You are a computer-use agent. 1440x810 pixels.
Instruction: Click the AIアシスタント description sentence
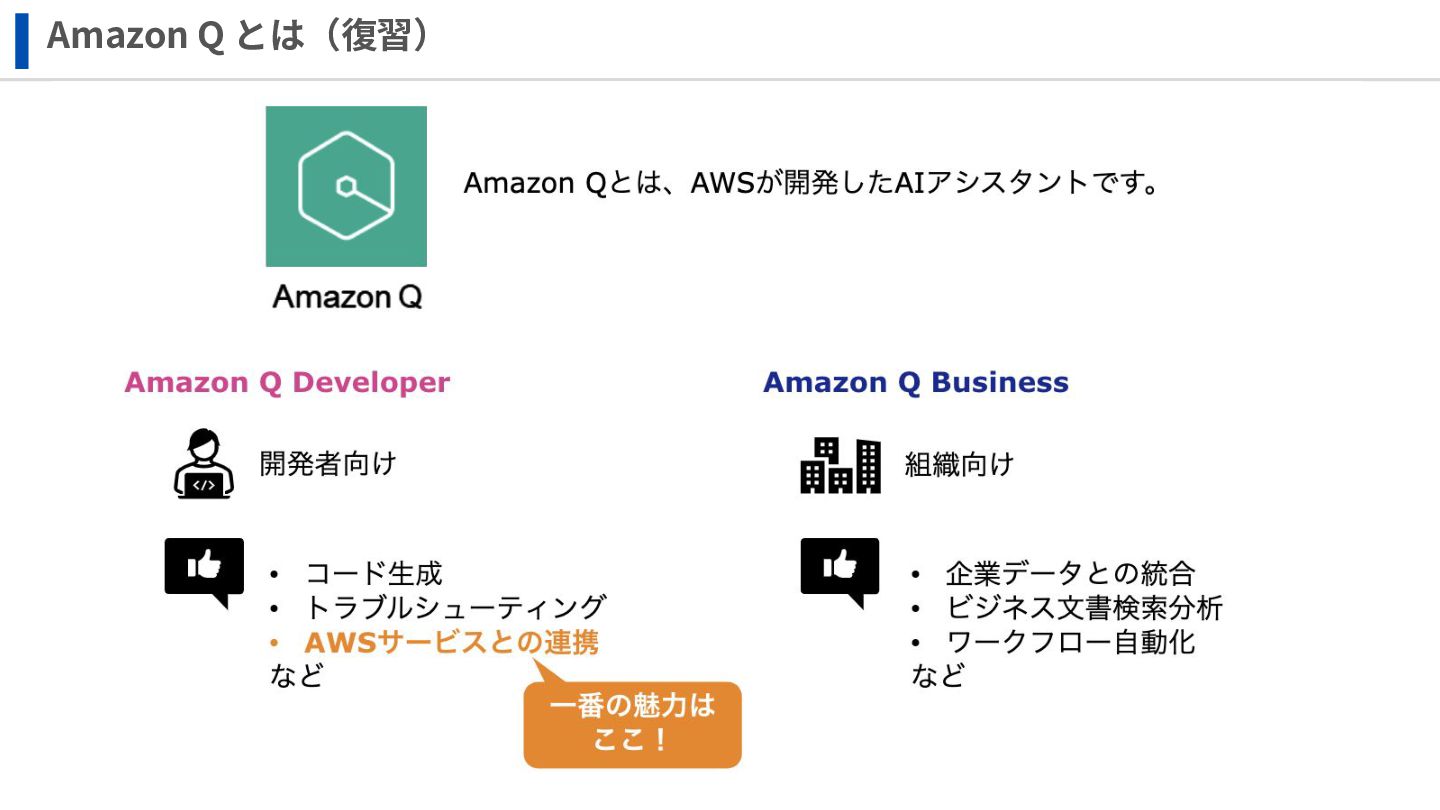click(x=811, y=184)
